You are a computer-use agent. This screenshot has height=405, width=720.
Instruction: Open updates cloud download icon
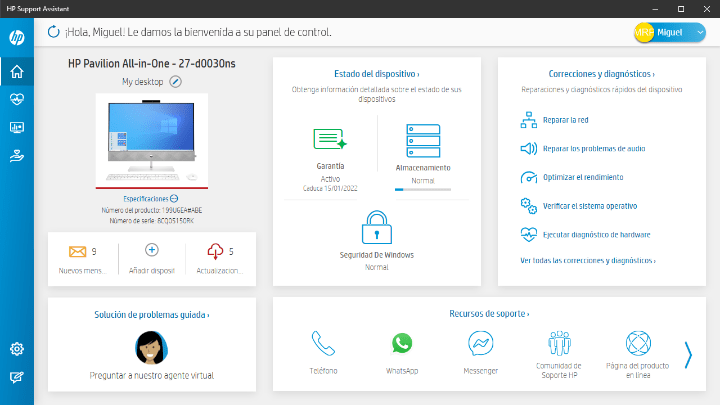(215, 251)
